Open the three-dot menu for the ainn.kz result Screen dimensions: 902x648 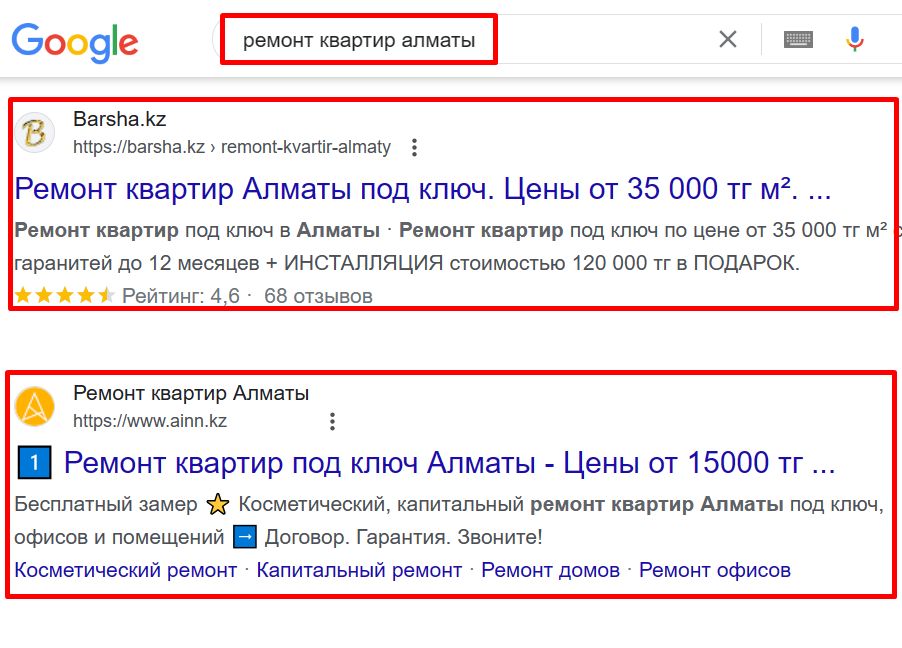point(331,421)
